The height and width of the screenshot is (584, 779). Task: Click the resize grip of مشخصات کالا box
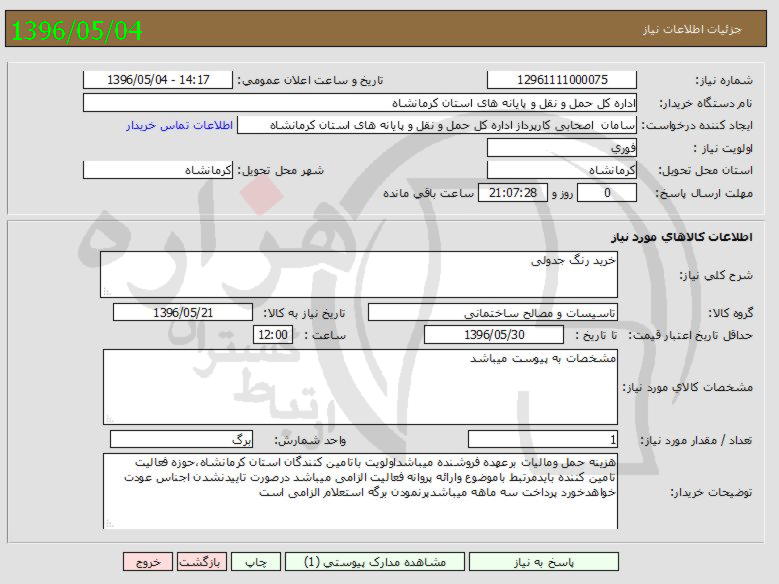[x=110, y=419]
